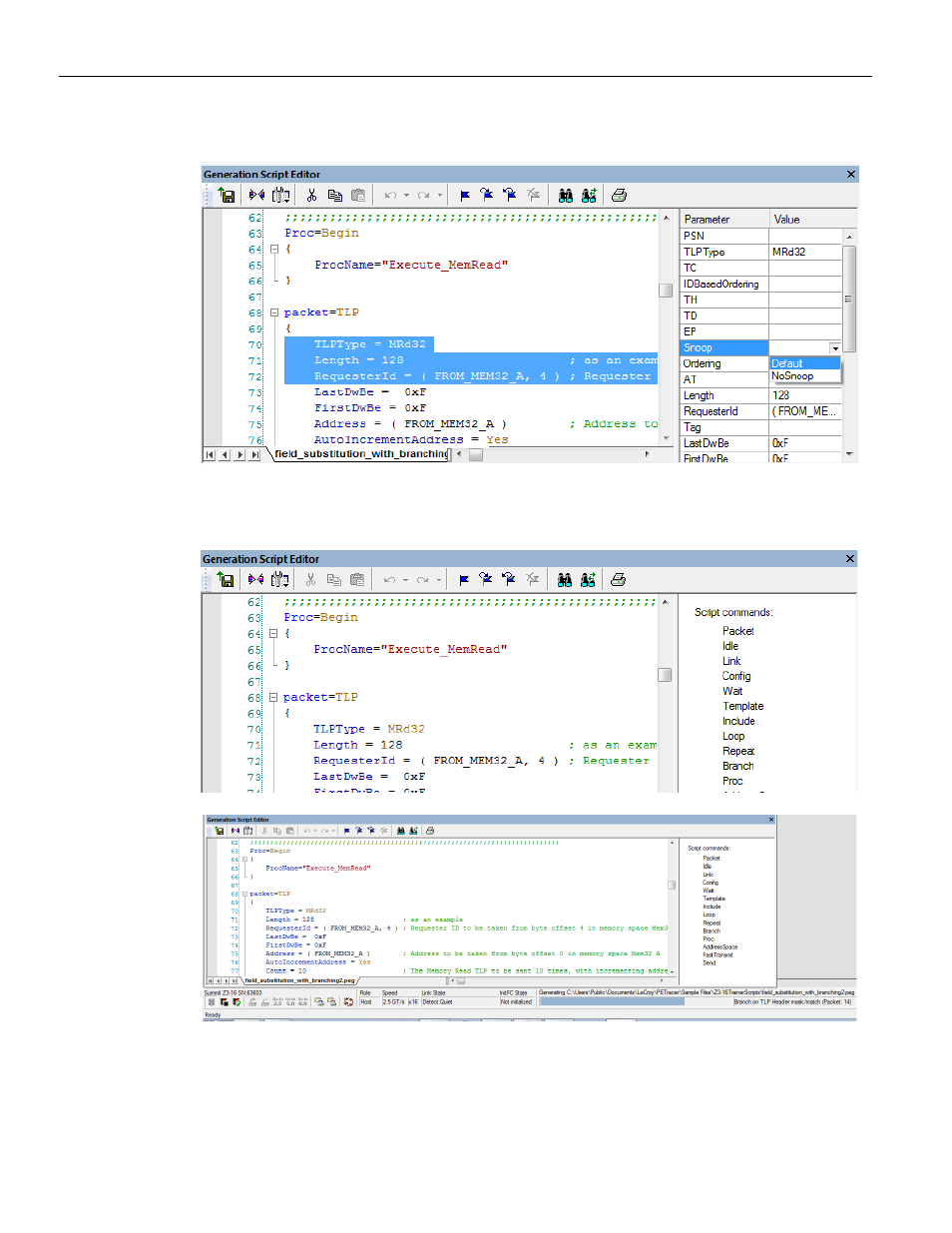Click Copy icon in top editor toolbar
The image size is (952, 1233).
click(x=335, y=196)
